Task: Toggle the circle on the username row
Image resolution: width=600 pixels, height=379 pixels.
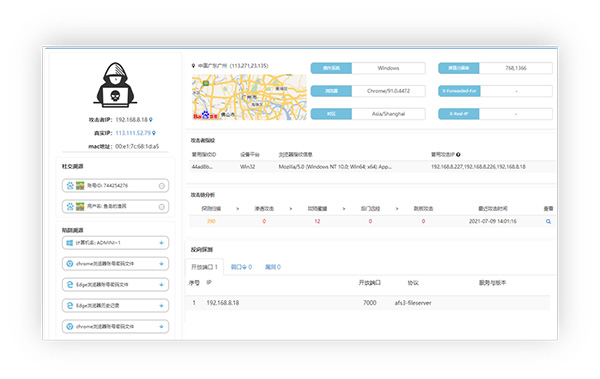Action: (x=161, y=207)
